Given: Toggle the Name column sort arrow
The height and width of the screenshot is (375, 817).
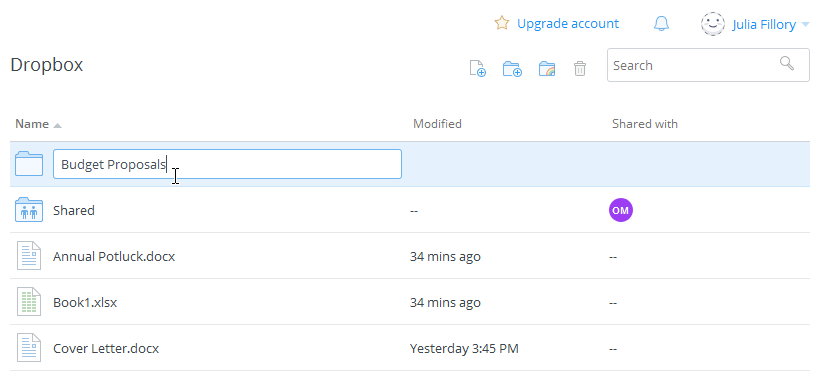Looking at the screenshot, I should tap(57, 125).
